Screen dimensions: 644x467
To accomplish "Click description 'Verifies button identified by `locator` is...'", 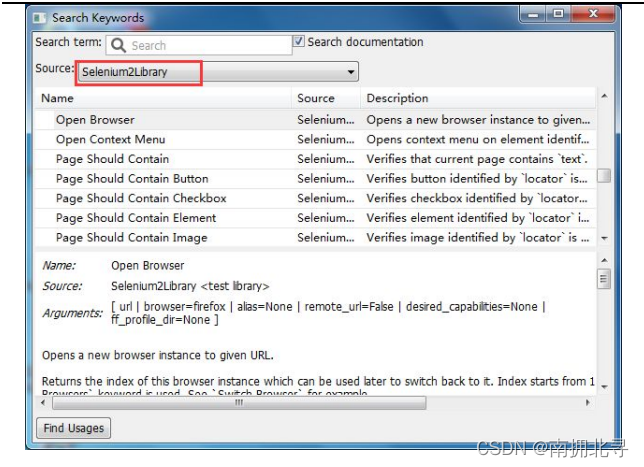I will click(x=477, y=179).
